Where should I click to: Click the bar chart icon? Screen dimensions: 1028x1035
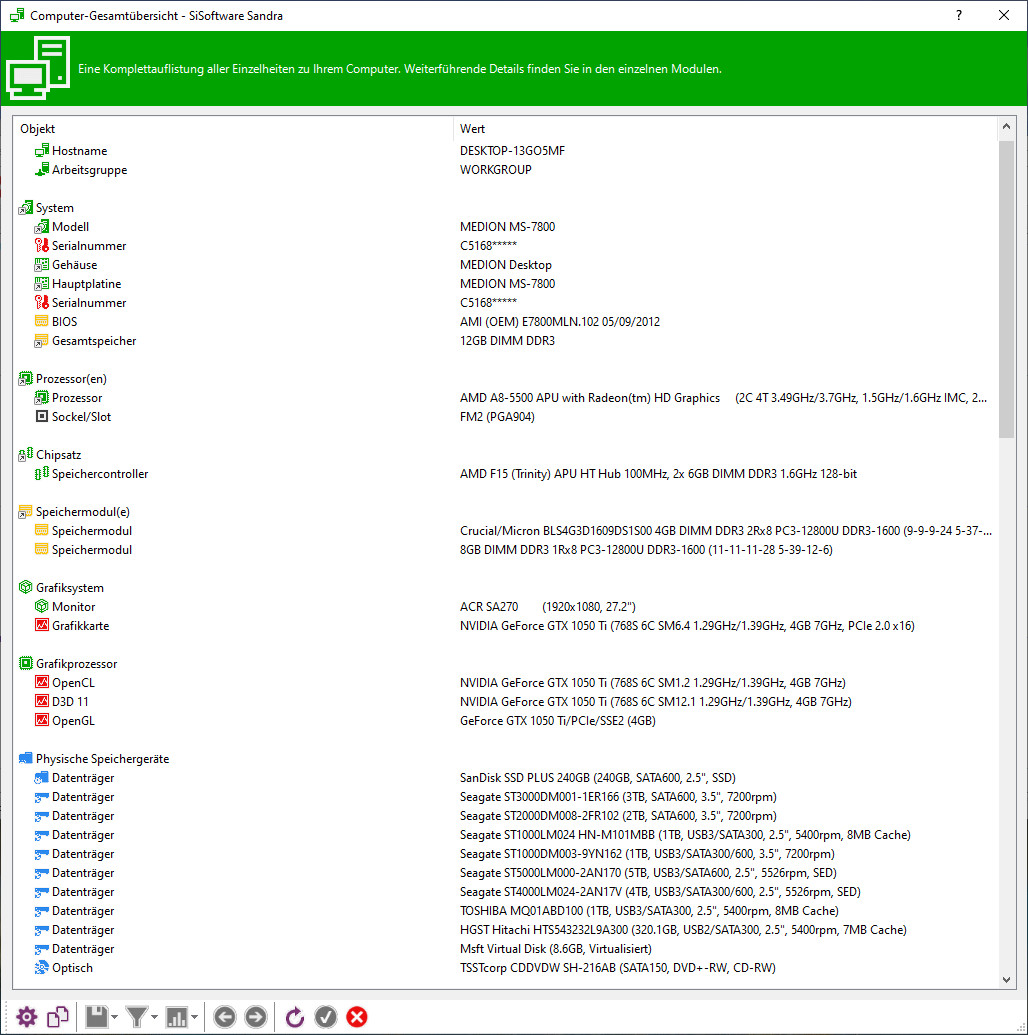pos(177,1017)
